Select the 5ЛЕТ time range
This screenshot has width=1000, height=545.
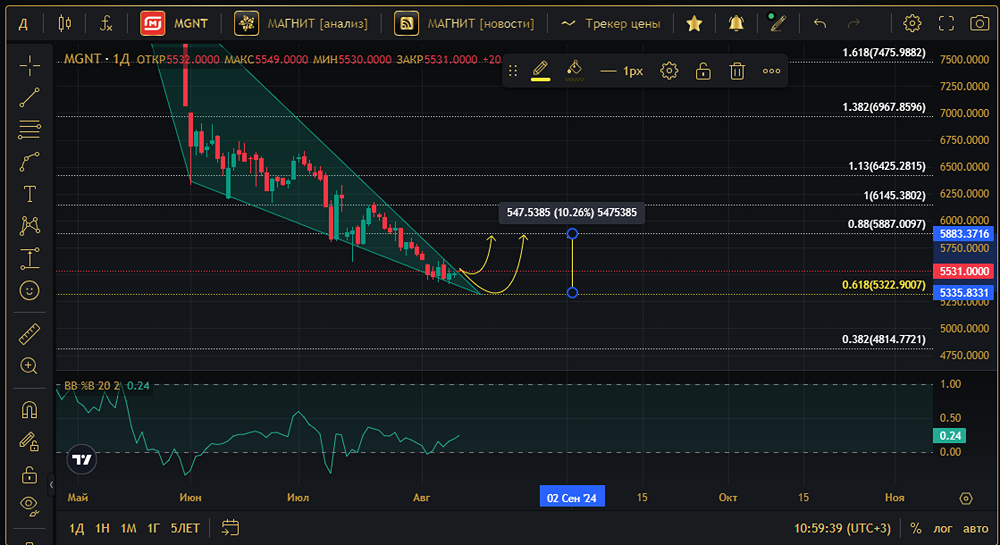pos(185,528)
